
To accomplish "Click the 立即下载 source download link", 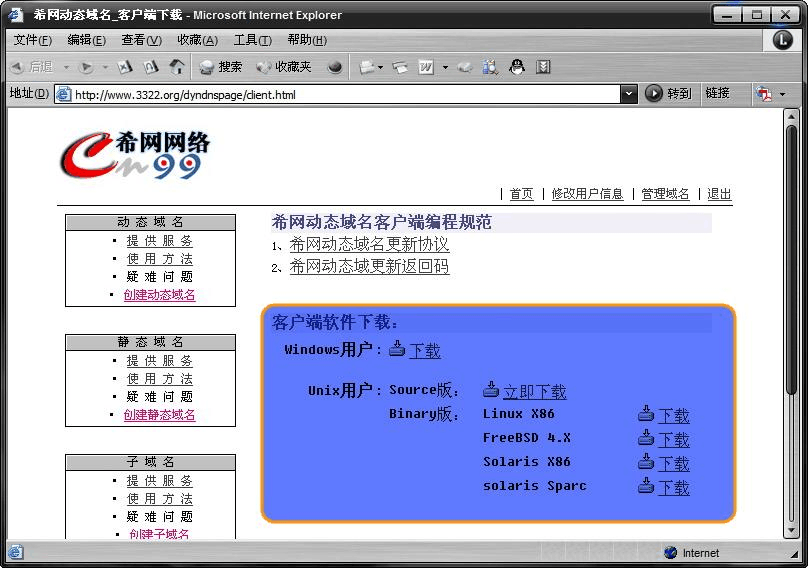I will click(x=534, y=391).
